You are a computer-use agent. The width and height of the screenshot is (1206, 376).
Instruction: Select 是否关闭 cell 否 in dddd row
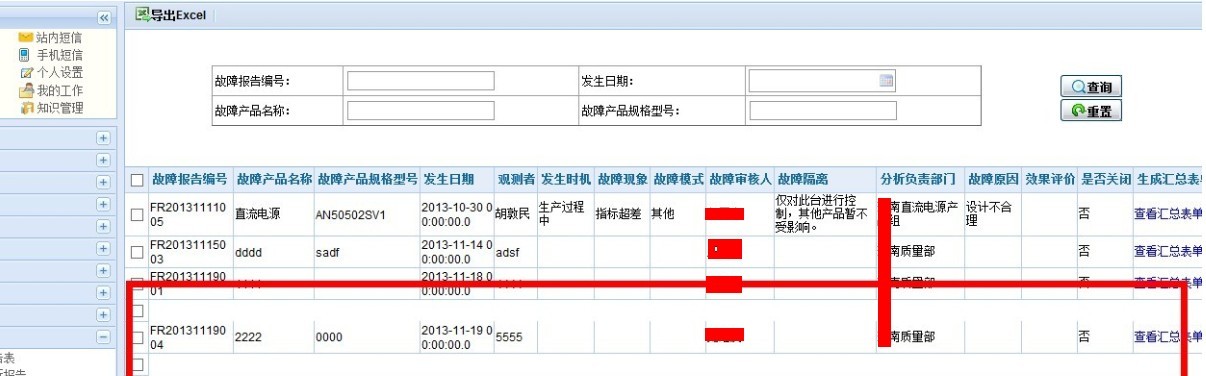[x=1084, y=254]
